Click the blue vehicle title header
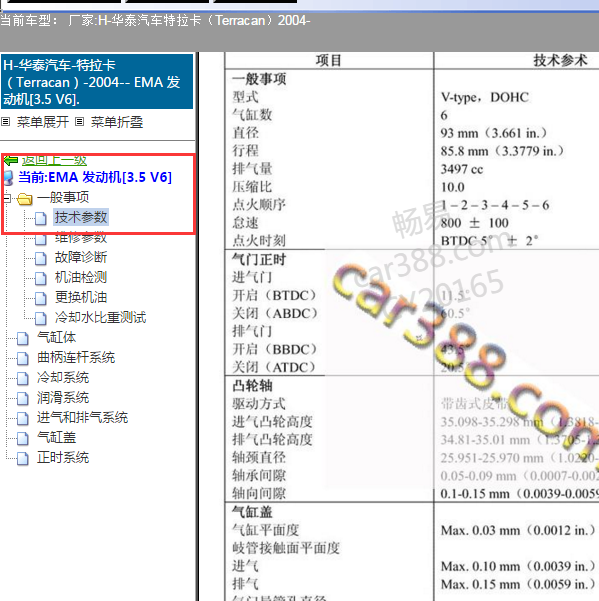 97,81
